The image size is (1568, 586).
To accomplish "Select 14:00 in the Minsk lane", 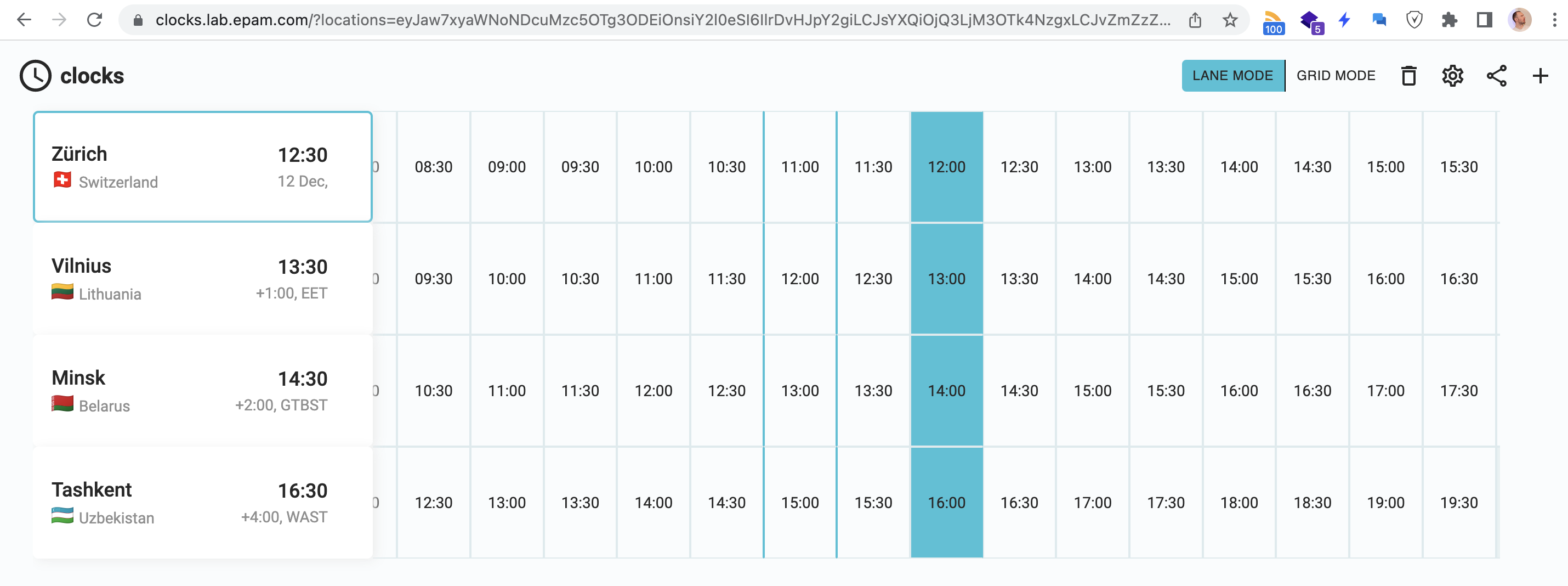I will tap(946, 391).
